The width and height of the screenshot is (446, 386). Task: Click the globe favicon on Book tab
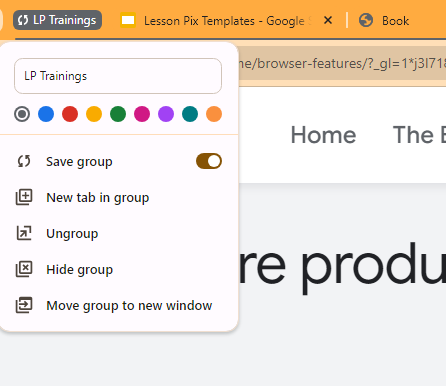point(366,20)
